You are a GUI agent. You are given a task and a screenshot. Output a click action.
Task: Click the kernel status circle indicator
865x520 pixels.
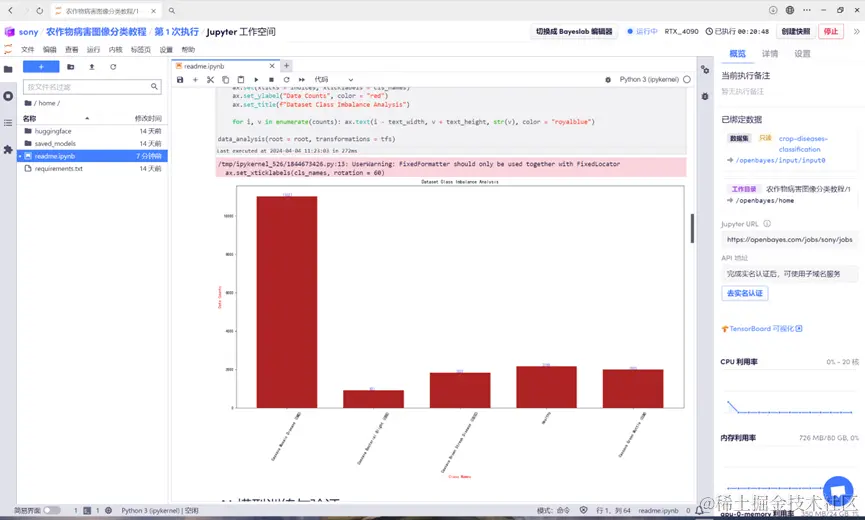point(687,79)
